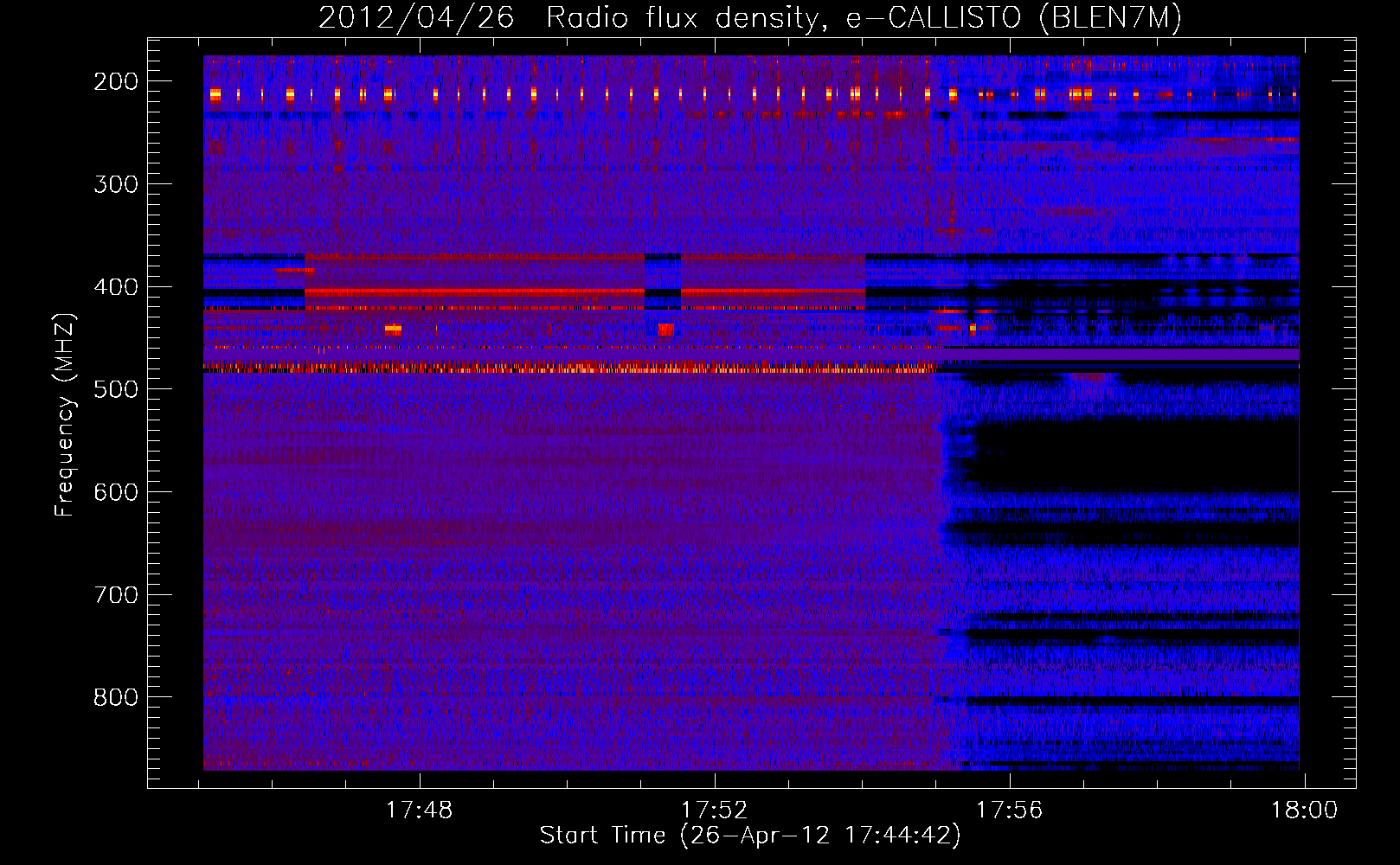Click the 600 frequency tick label
Screen dimensions: 1400x865
[x=116, y=492]
